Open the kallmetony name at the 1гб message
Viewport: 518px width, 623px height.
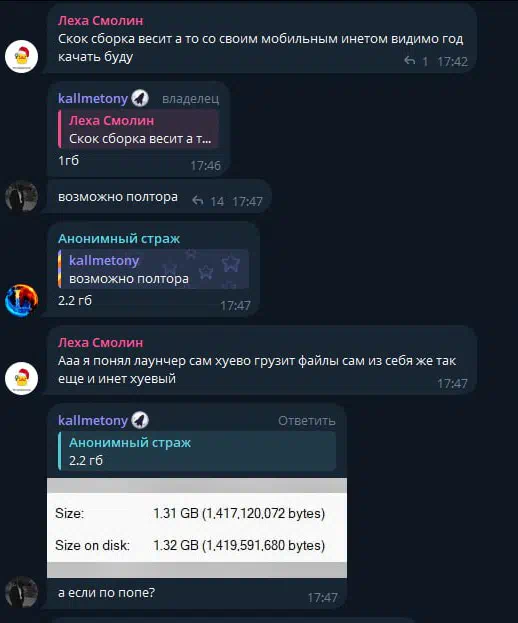click(93, 98)
